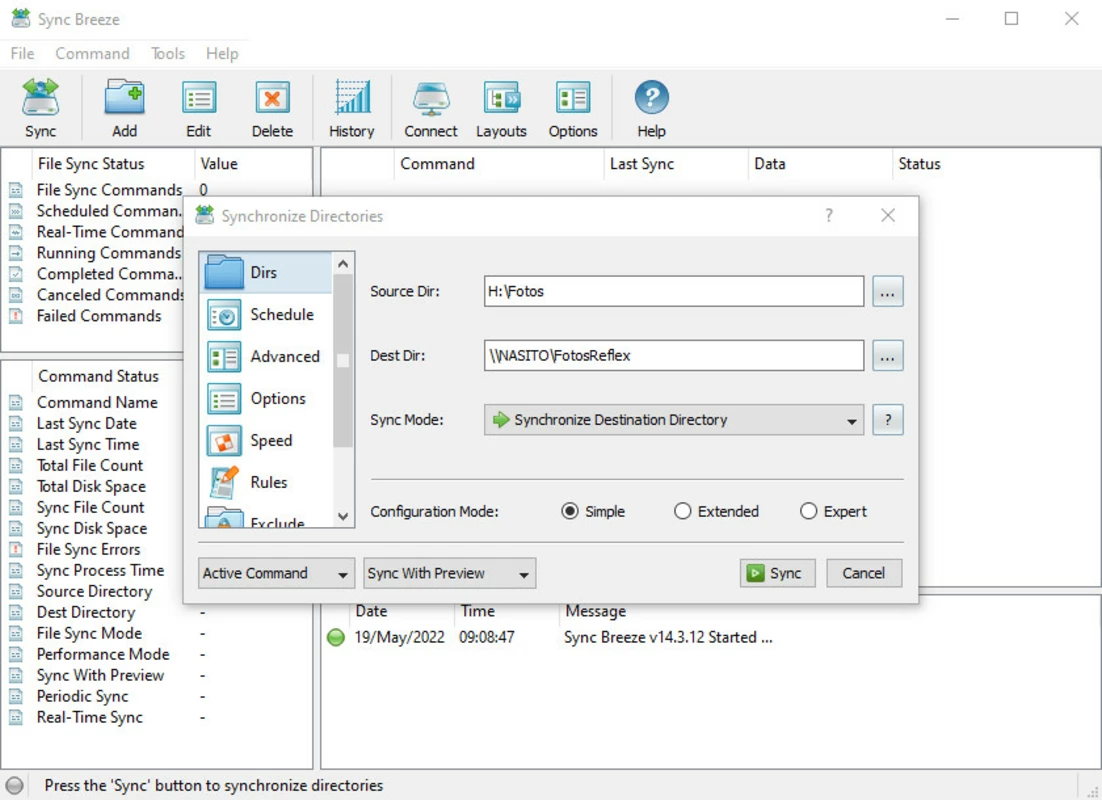Click the Sync Breeze app icon in title bar
Image resolution: width=1102 pixels, height=800 pixels.
[21, 18]
